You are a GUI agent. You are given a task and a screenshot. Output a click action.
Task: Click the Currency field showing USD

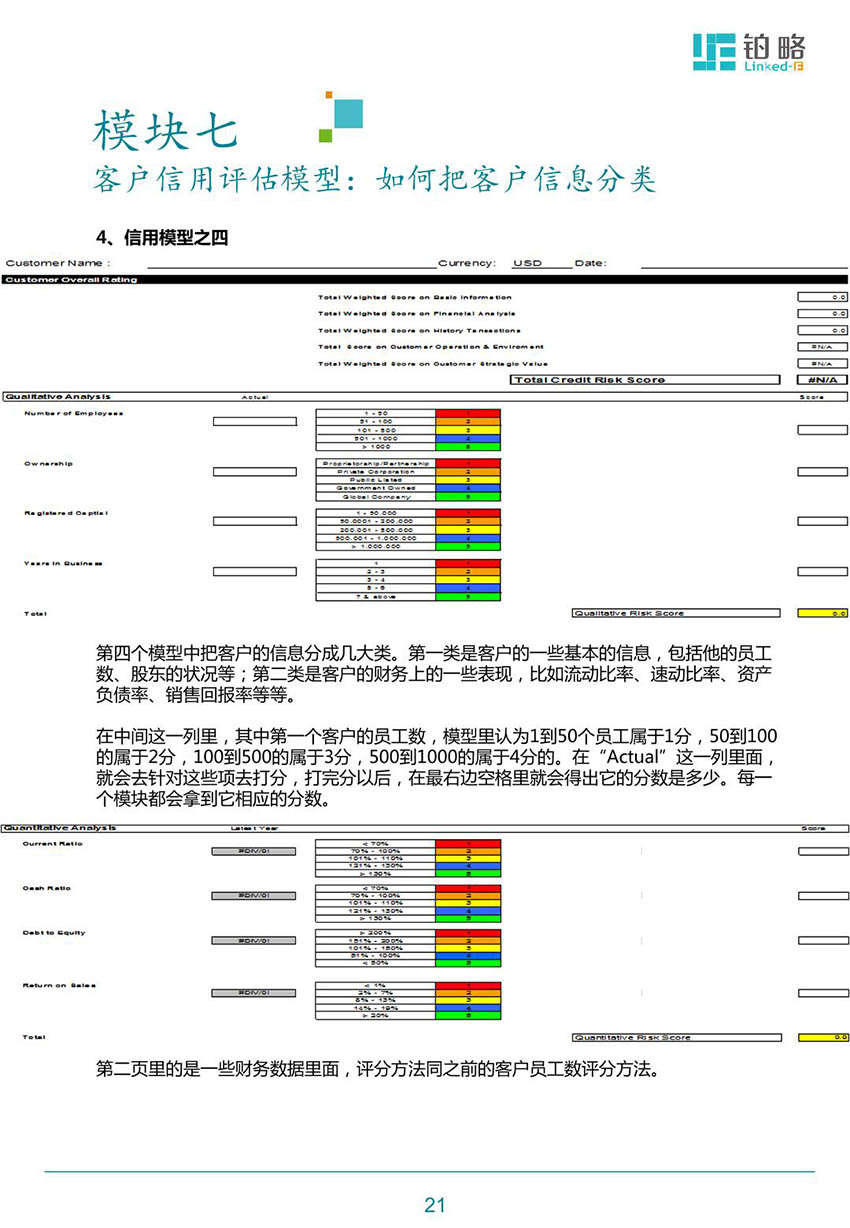click(x=541, y=264)
